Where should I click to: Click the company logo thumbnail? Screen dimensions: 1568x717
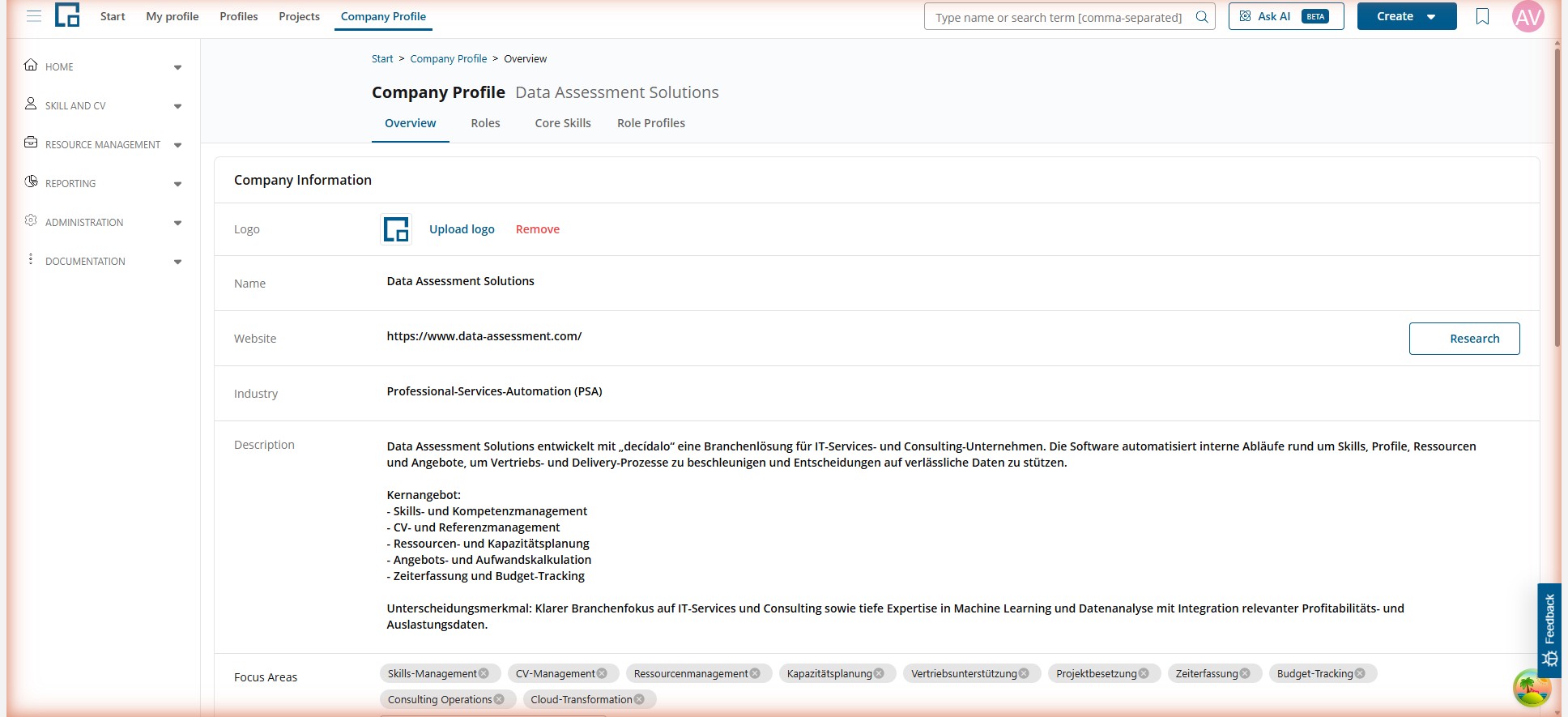pos(396,229)
